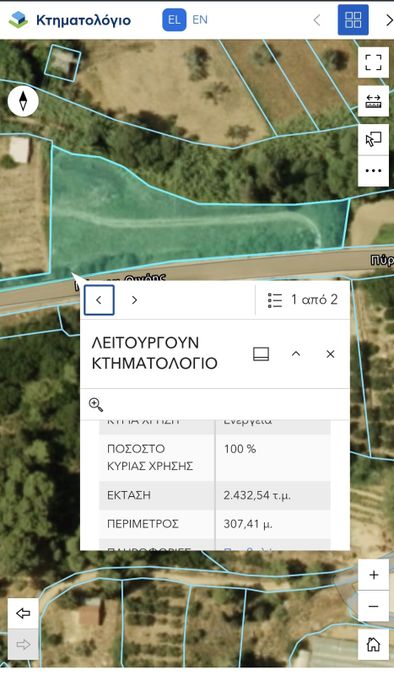The width and height of the screenshot is (394, 675).
Task: Show previous feature in popup
Action: (99, 300)
